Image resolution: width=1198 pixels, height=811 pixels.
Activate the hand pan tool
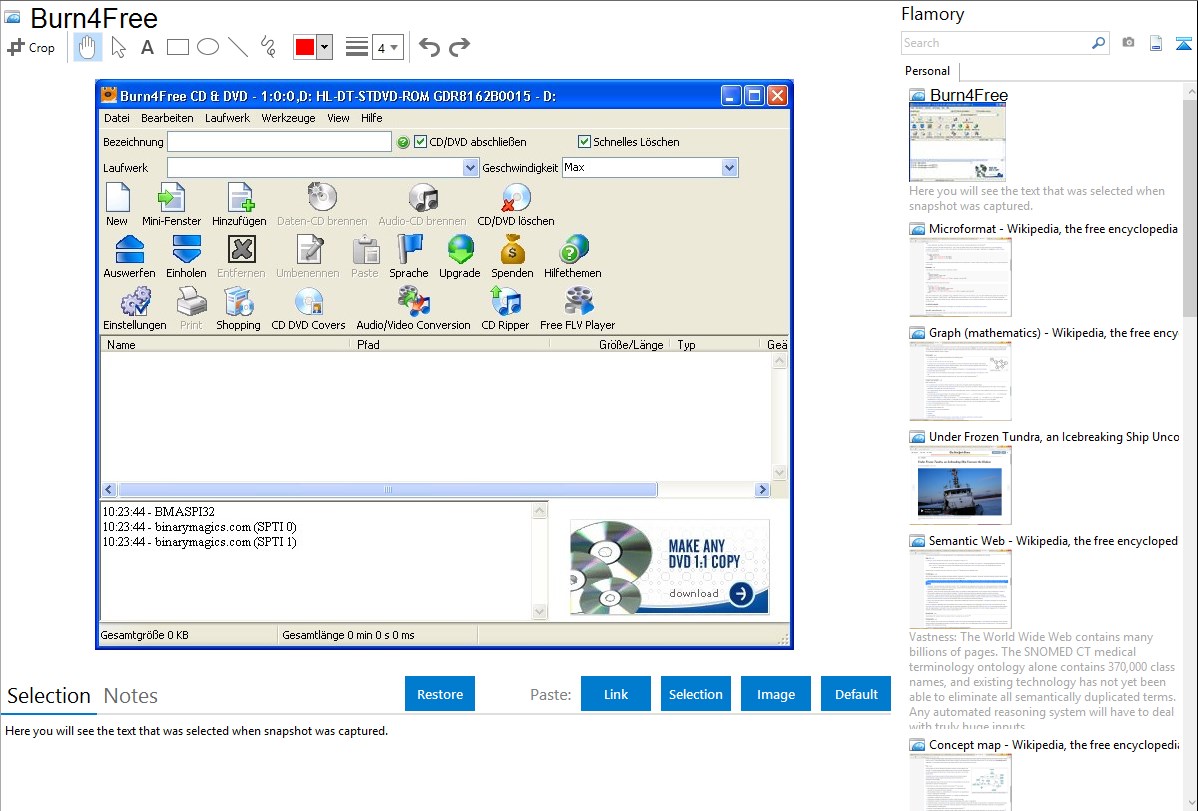pyautogui.click(x=87, y=47)
